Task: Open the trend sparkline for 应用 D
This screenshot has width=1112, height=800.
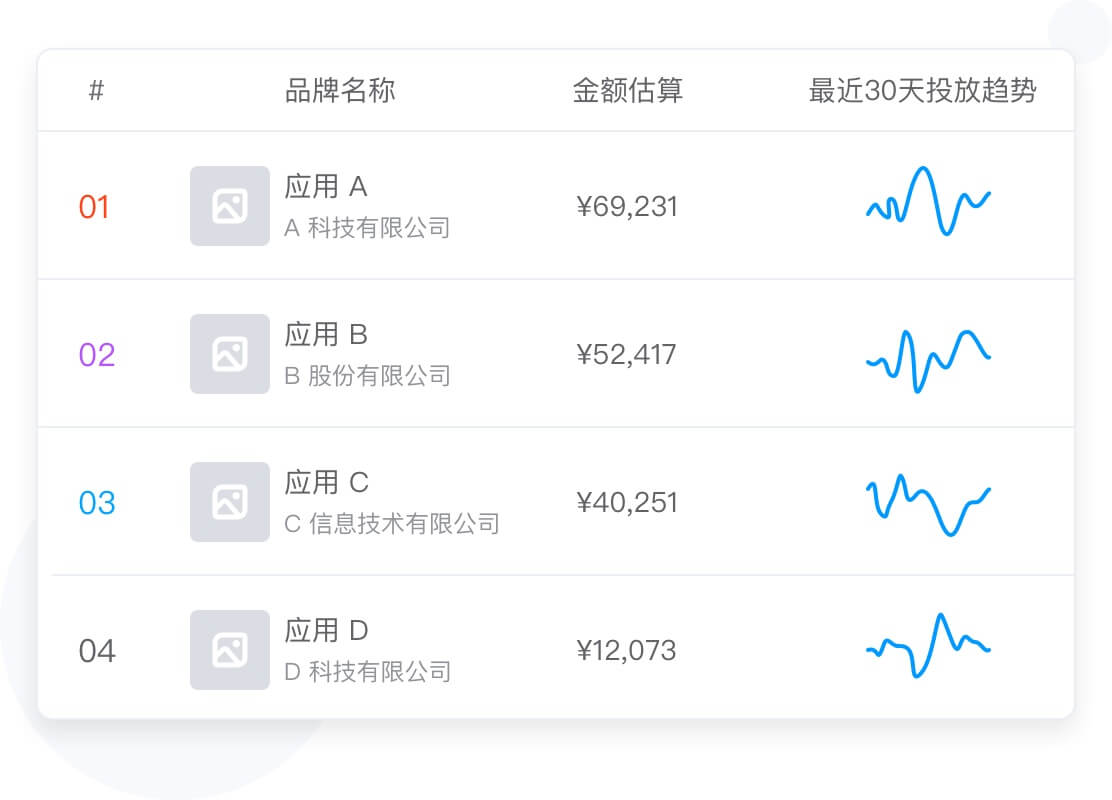Action: 928,646
